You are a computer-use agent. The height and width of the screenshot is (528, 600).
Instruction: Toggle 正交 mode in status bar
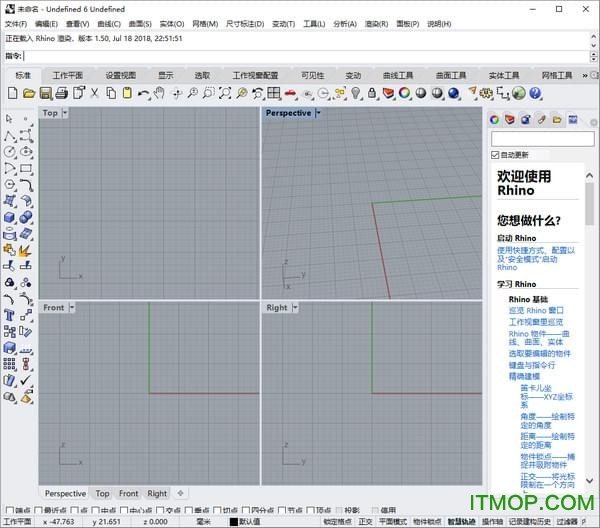click(x=365, y=521)
